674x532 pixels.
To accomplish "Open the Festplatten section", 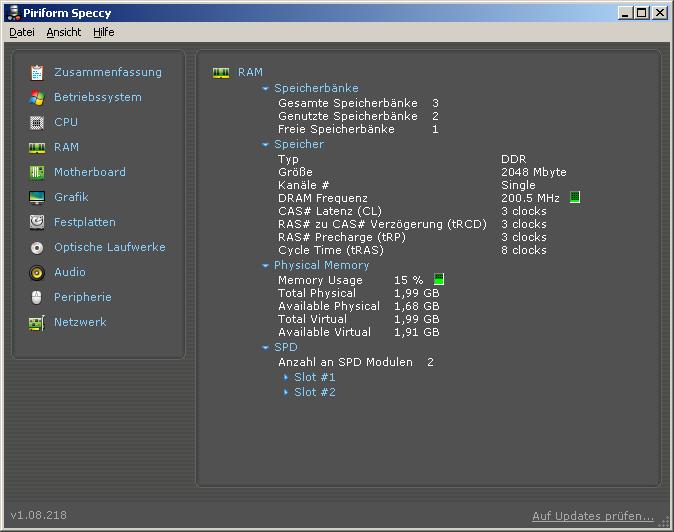I will tap(85, 222).
